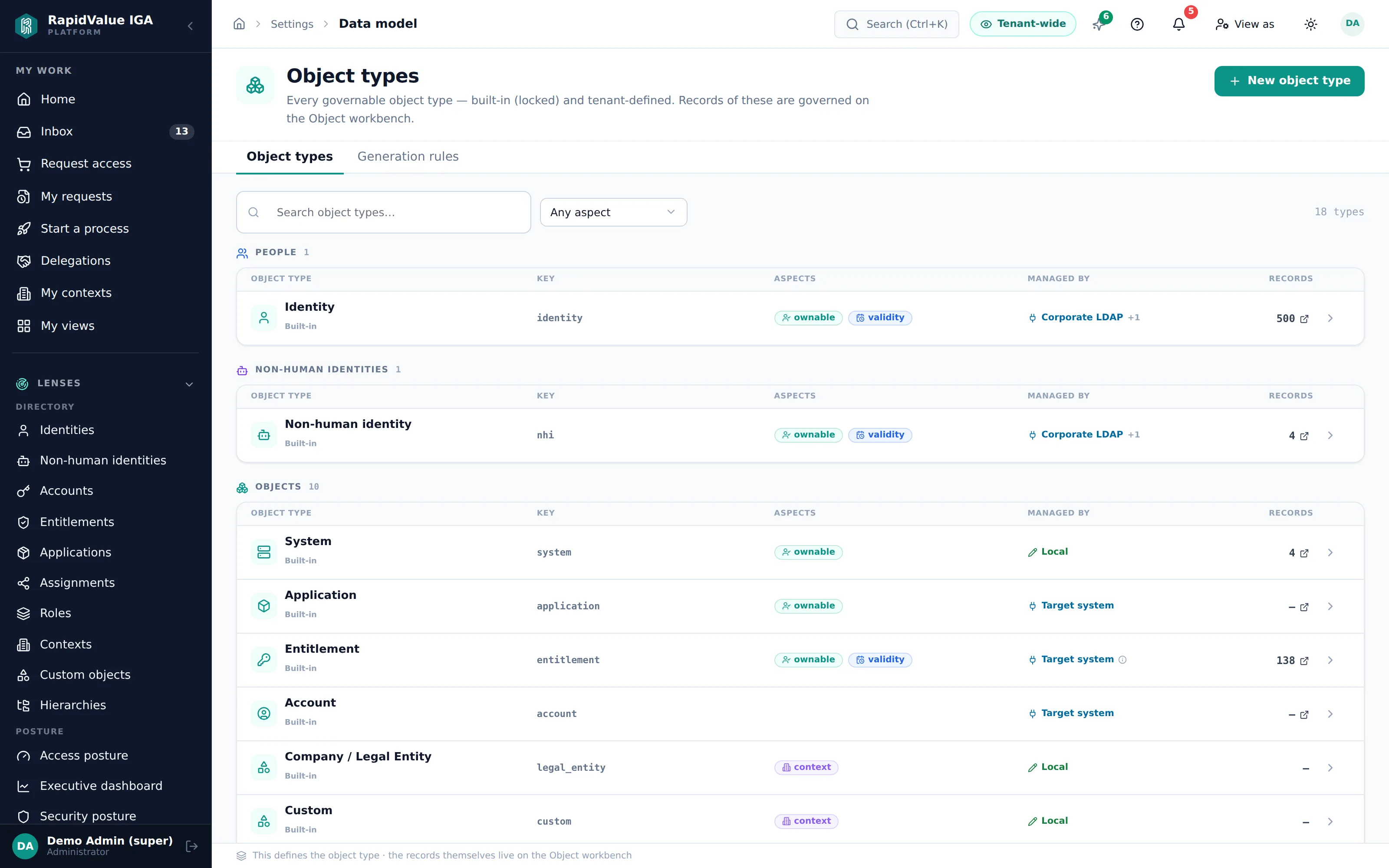This screenshot has height=868, width=1389.
Task: Click the Company / Legal Entity shapes icon
Action: click(264, 768)
